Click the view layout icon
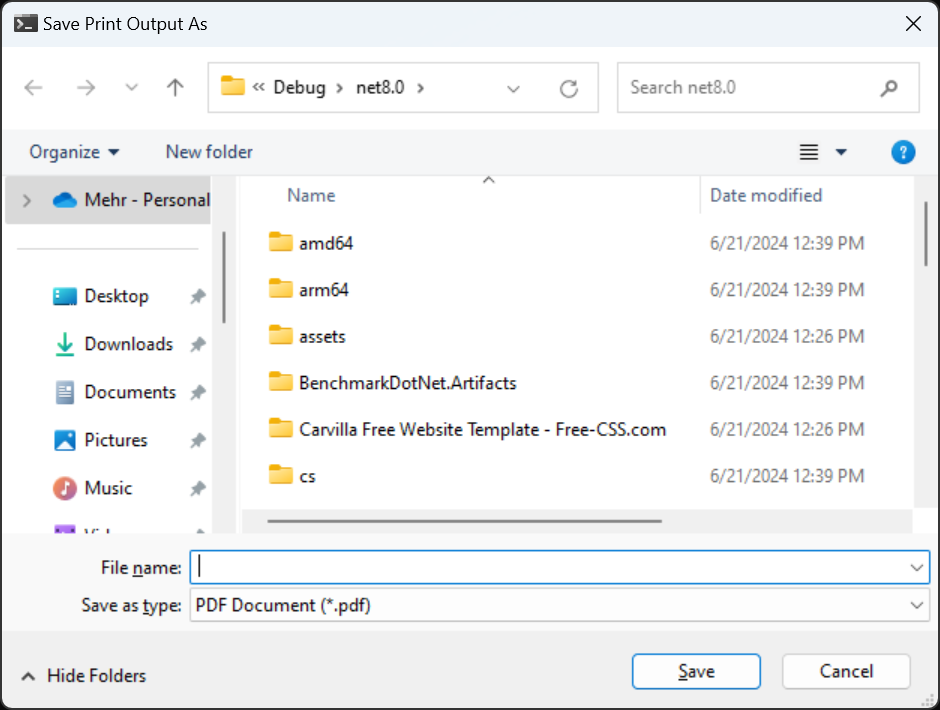Viewport: 940px width, 710px height. [809, 152]
